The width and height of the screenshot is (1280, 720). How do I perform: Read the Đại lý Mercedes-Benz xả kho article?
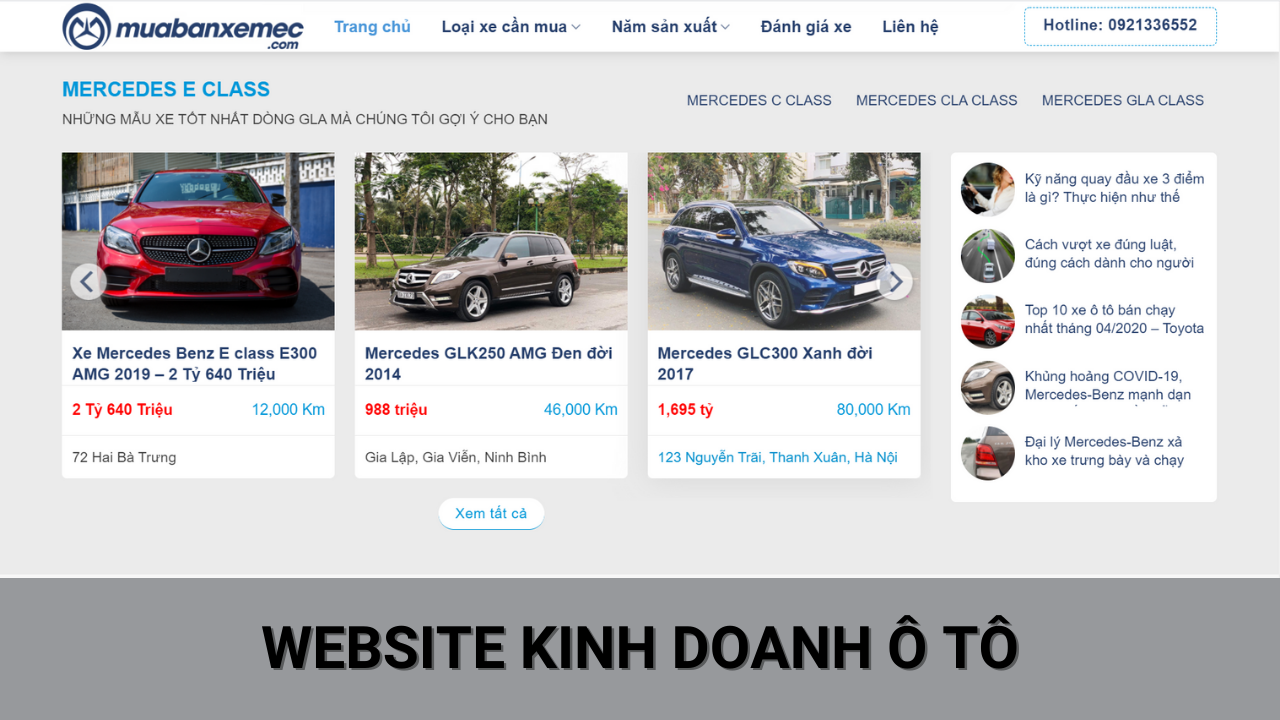coord(1104,451)
